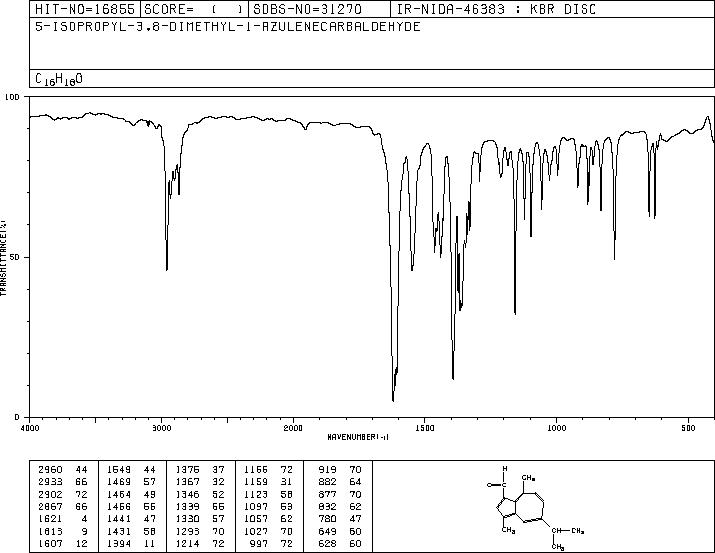715x553 pixels.
Task: Click the C-H stretch peak near 2960
Action: coord(167,269)
